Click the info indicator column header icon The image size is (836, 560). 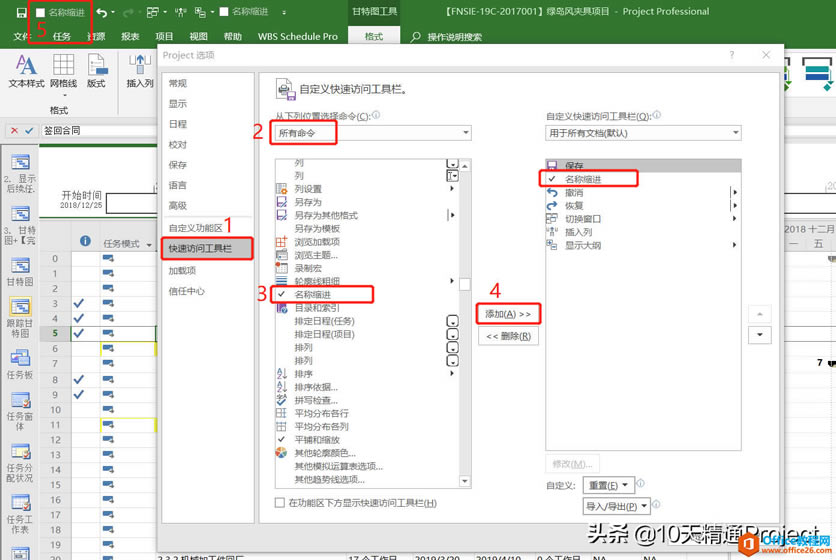pyautogui.click(x=85, y=241)
